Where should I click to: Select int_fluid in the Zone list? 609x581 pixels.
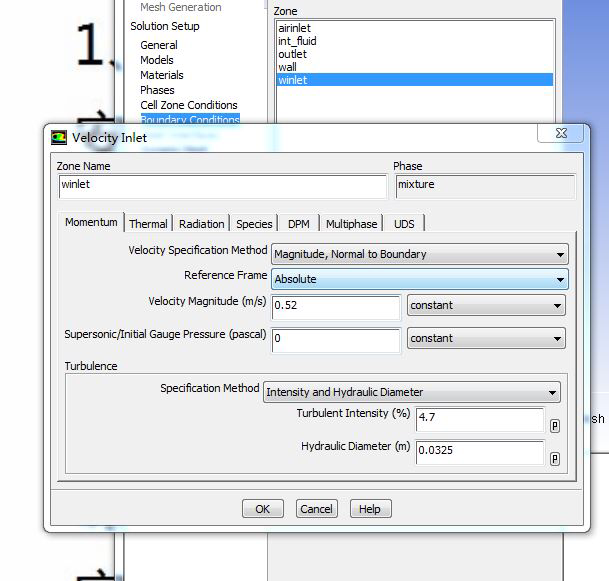414,41
